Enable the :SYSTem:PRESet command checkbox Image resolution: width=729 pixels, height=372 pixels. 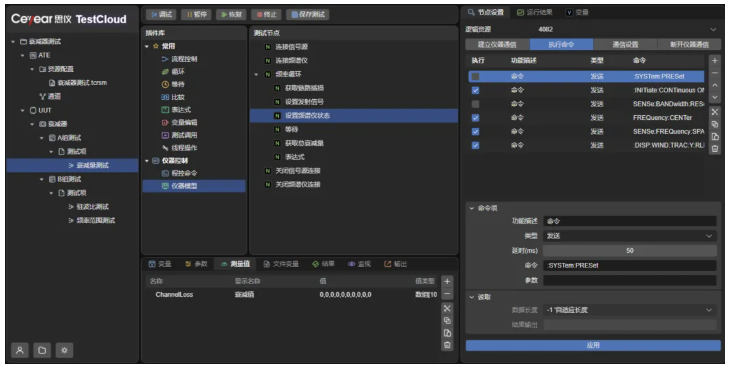[x=475, y=76]
